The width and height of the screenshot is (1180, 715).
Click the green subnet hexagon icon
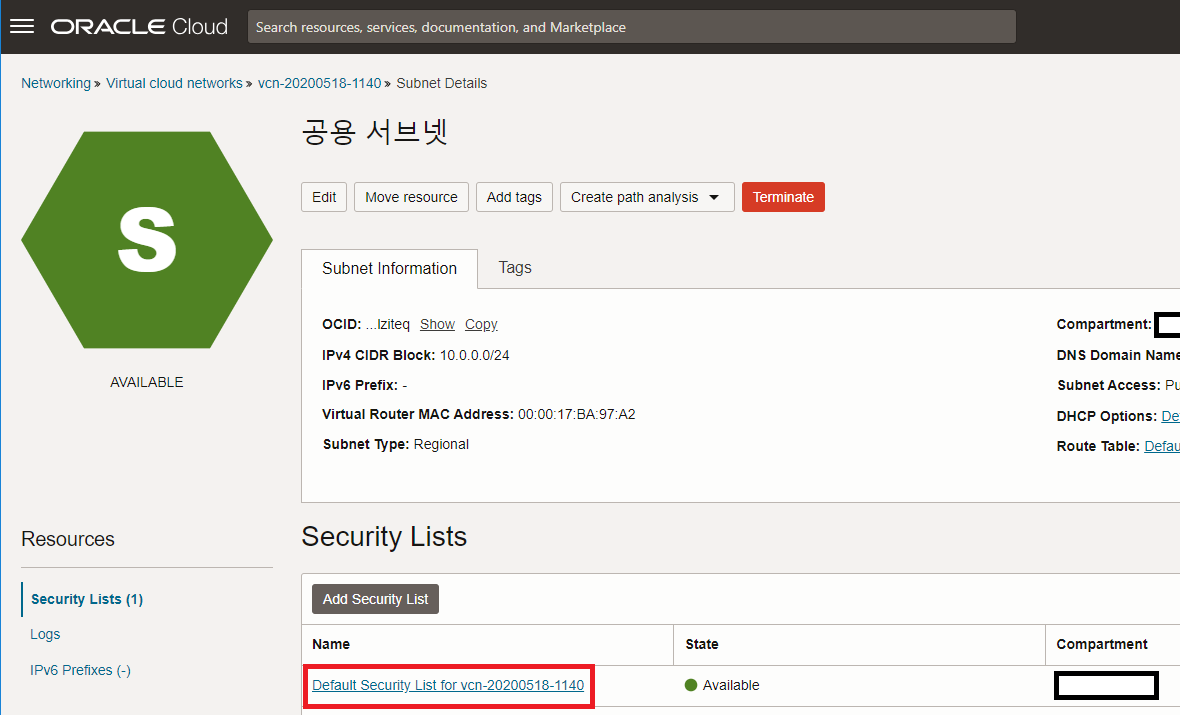click(x=146, y=240)
